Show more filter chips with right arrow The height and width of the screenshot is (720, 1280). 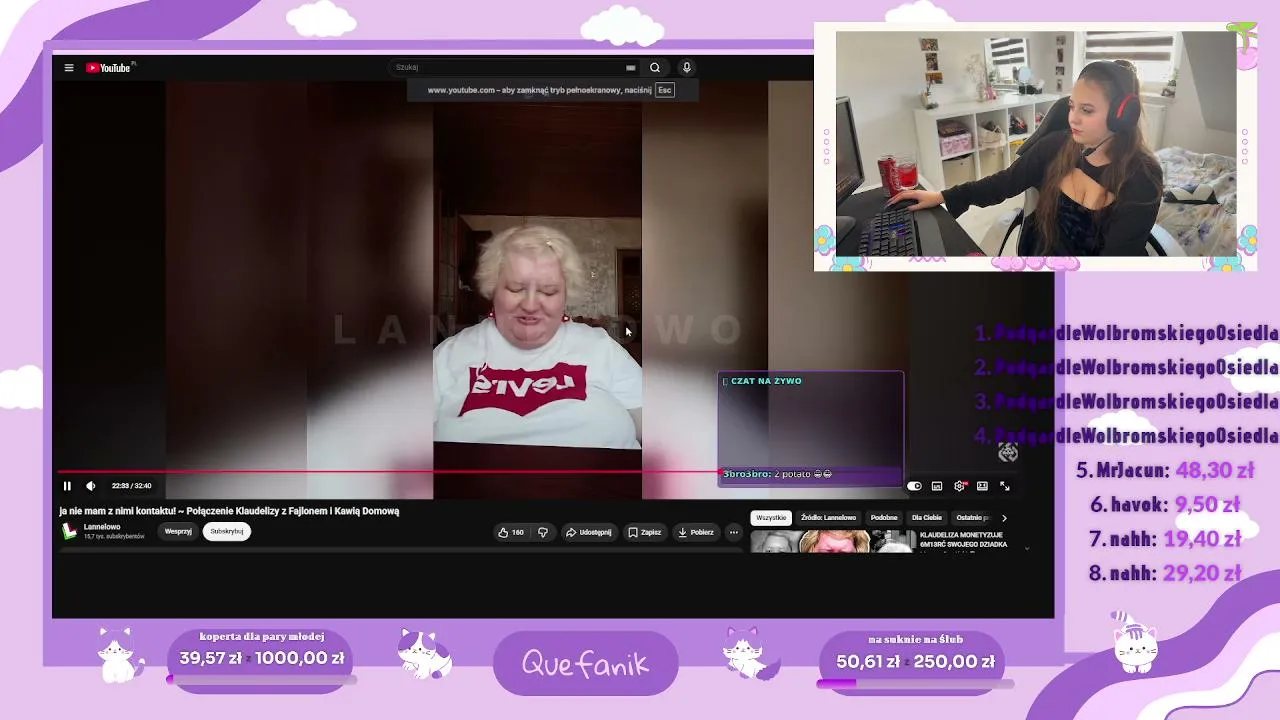coord(1004,518)
